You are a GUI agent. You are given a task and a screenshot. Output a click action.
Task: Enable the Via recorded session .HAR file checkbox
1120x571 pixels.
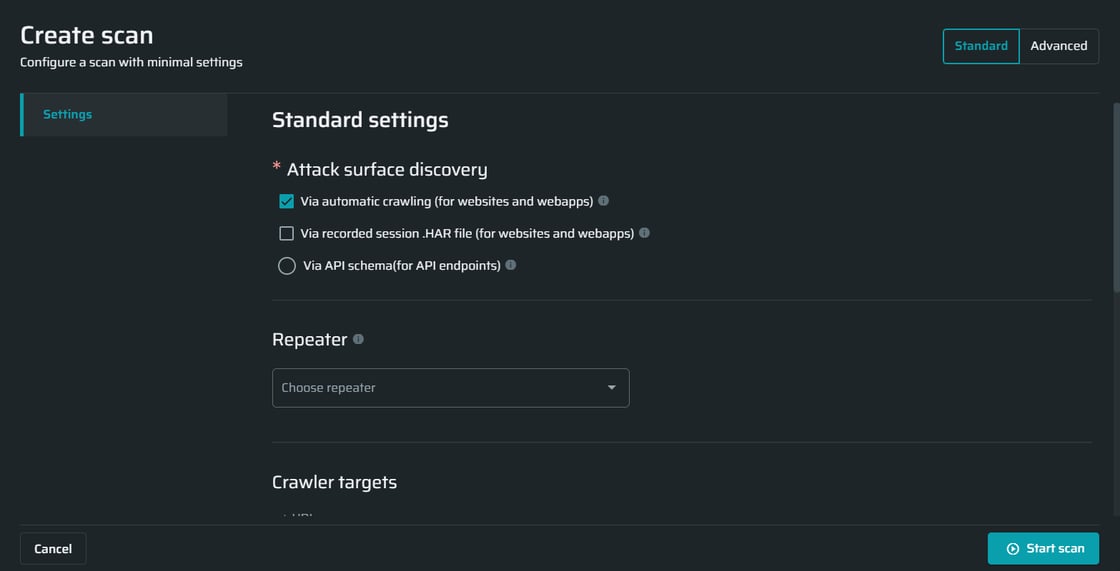pos(287,234)
